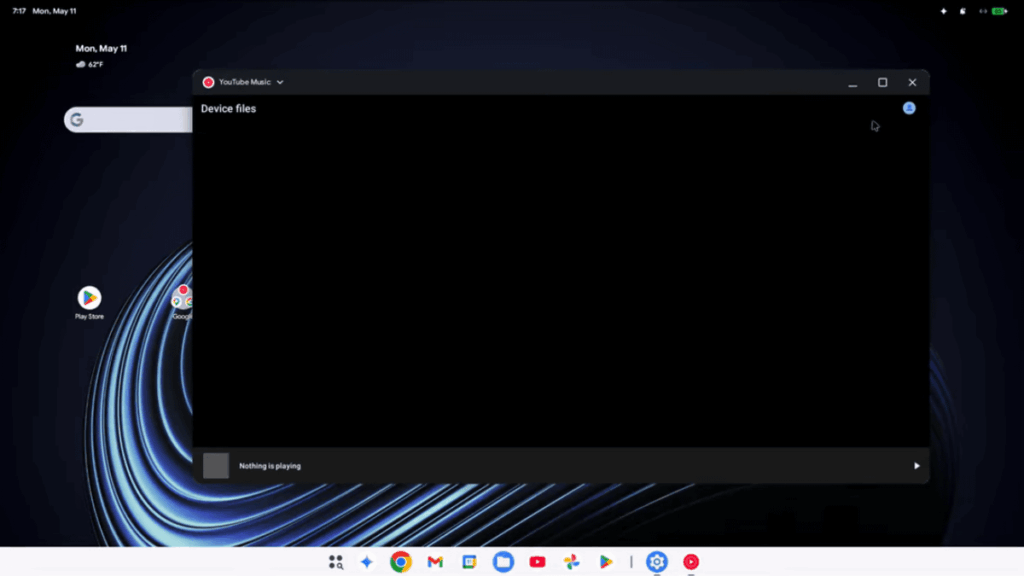1024x576 pixels.
Task: Open Gmail from the taskbar
Action: (x=435, y=562)
